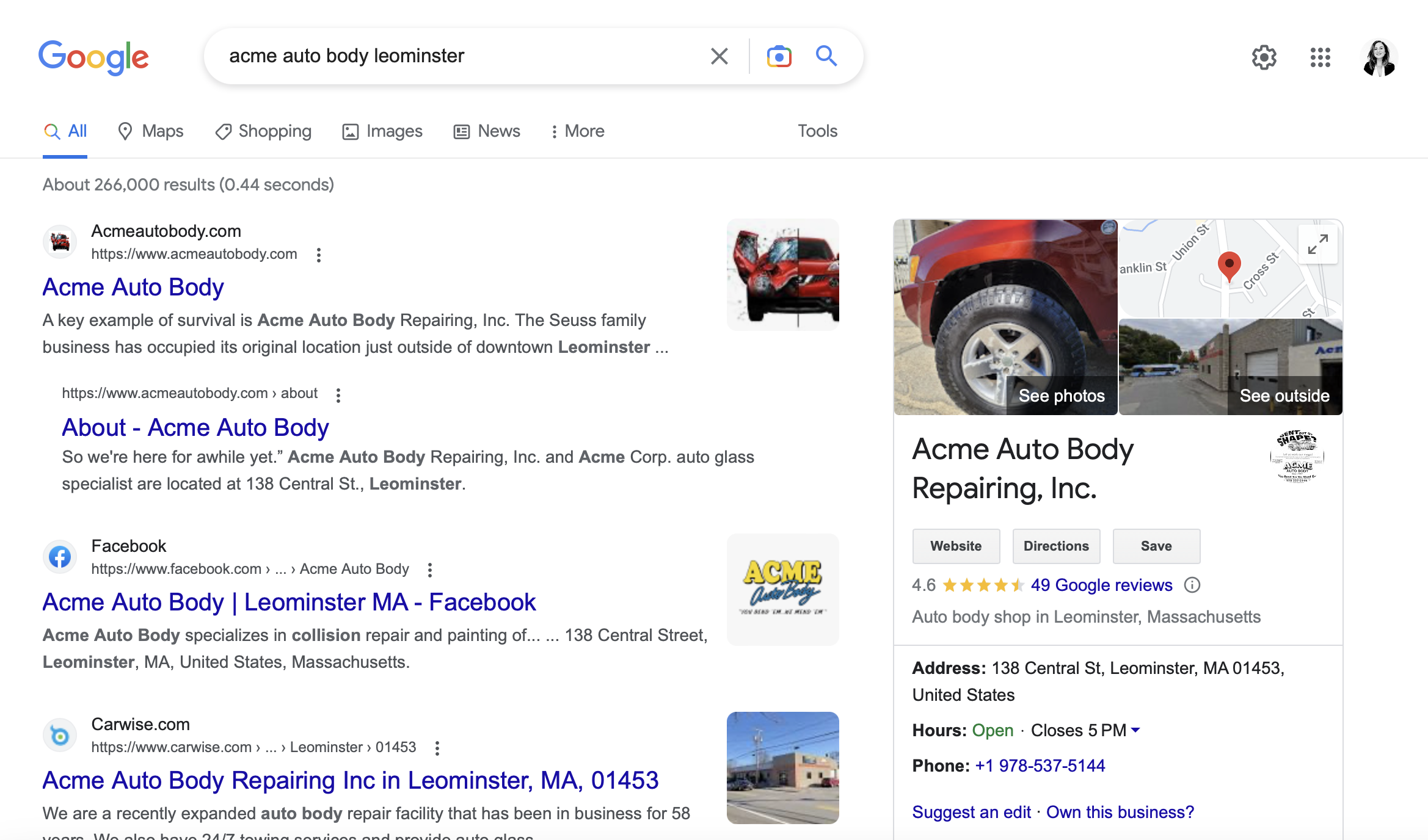The height and width of the screenshot is (840, 1428).
Task: Open the Acmeautobody.com site favicon
Action: click(60, 242)
